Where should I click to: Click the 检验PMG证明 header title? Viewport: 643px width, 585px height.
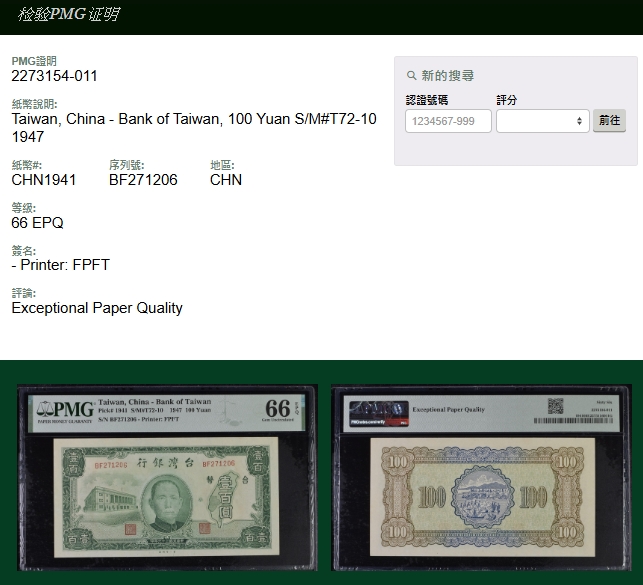[68, 14]
